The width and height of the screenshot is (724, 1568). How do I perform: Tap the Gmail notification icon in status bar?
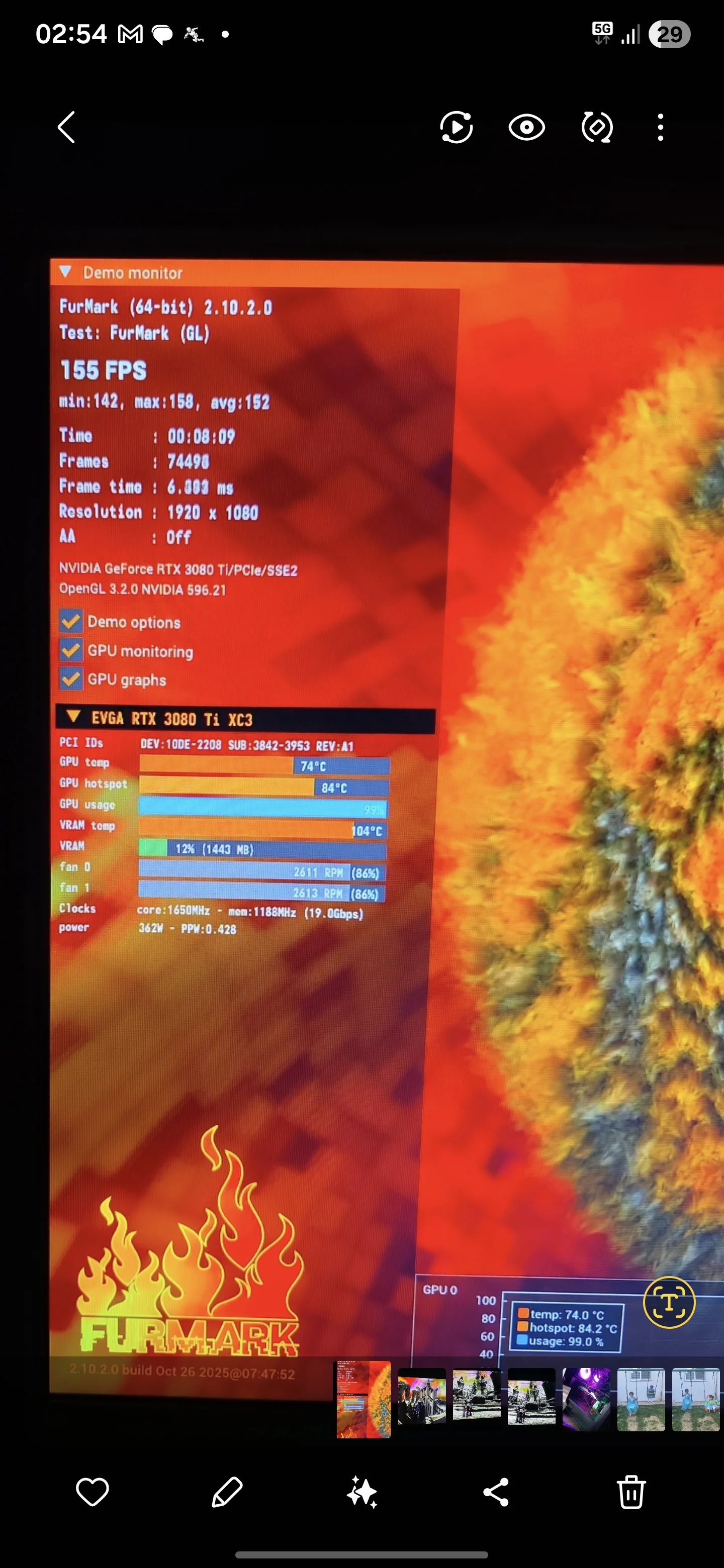click(x=130, y=35)
